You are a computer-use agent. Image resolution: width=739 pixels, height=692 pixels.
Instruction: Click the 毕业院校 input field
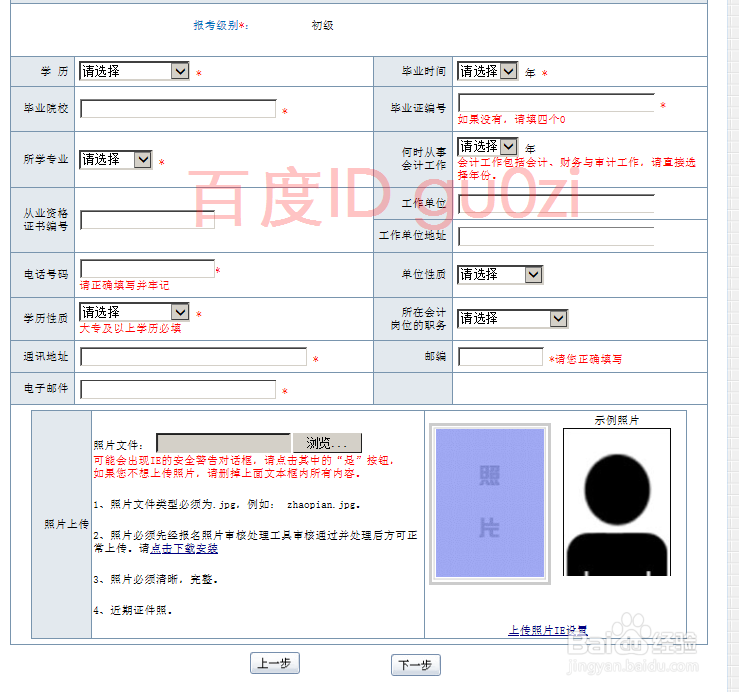(x=178, y=108)
